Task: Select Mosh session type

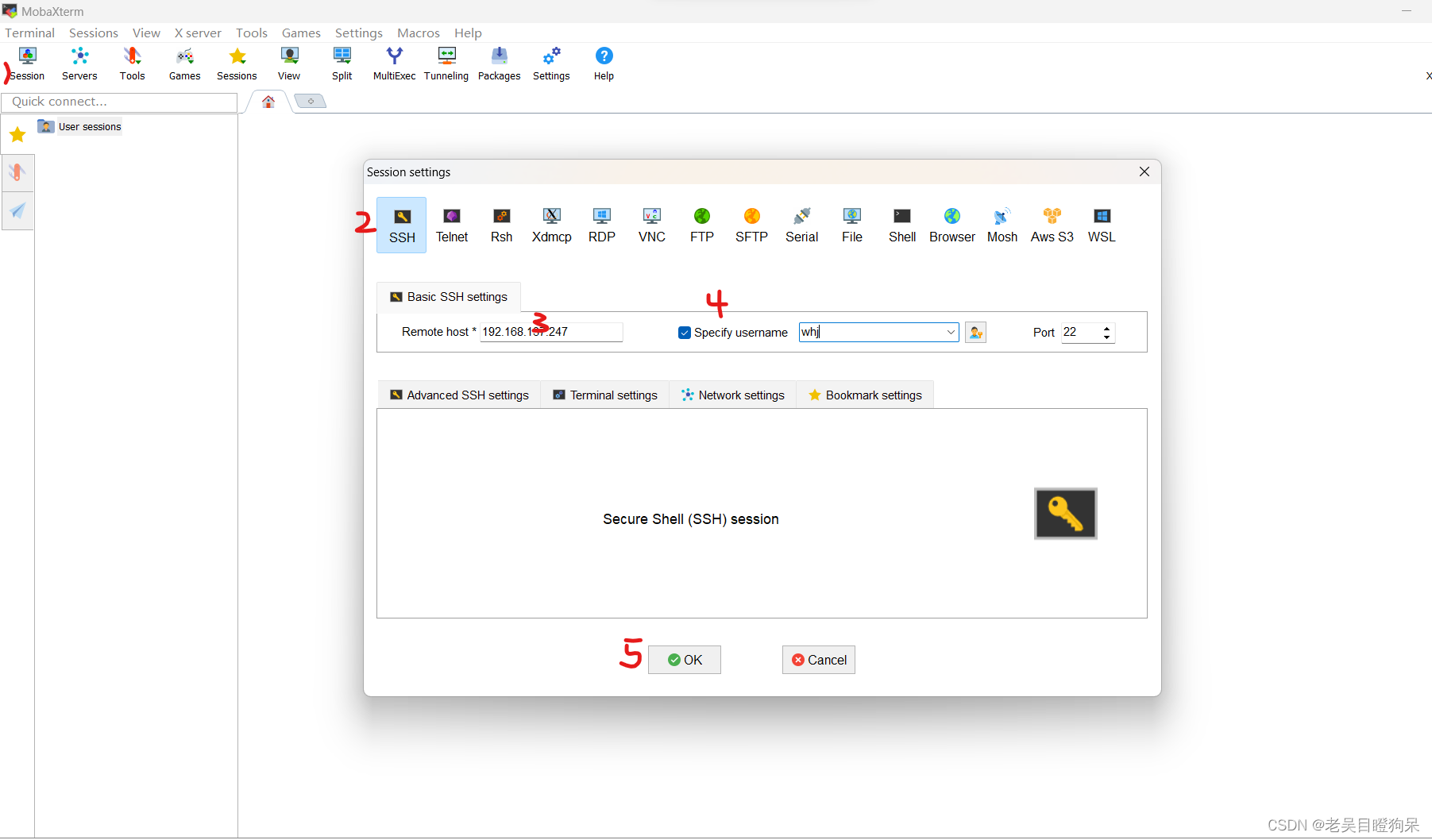Action: 1002,225
